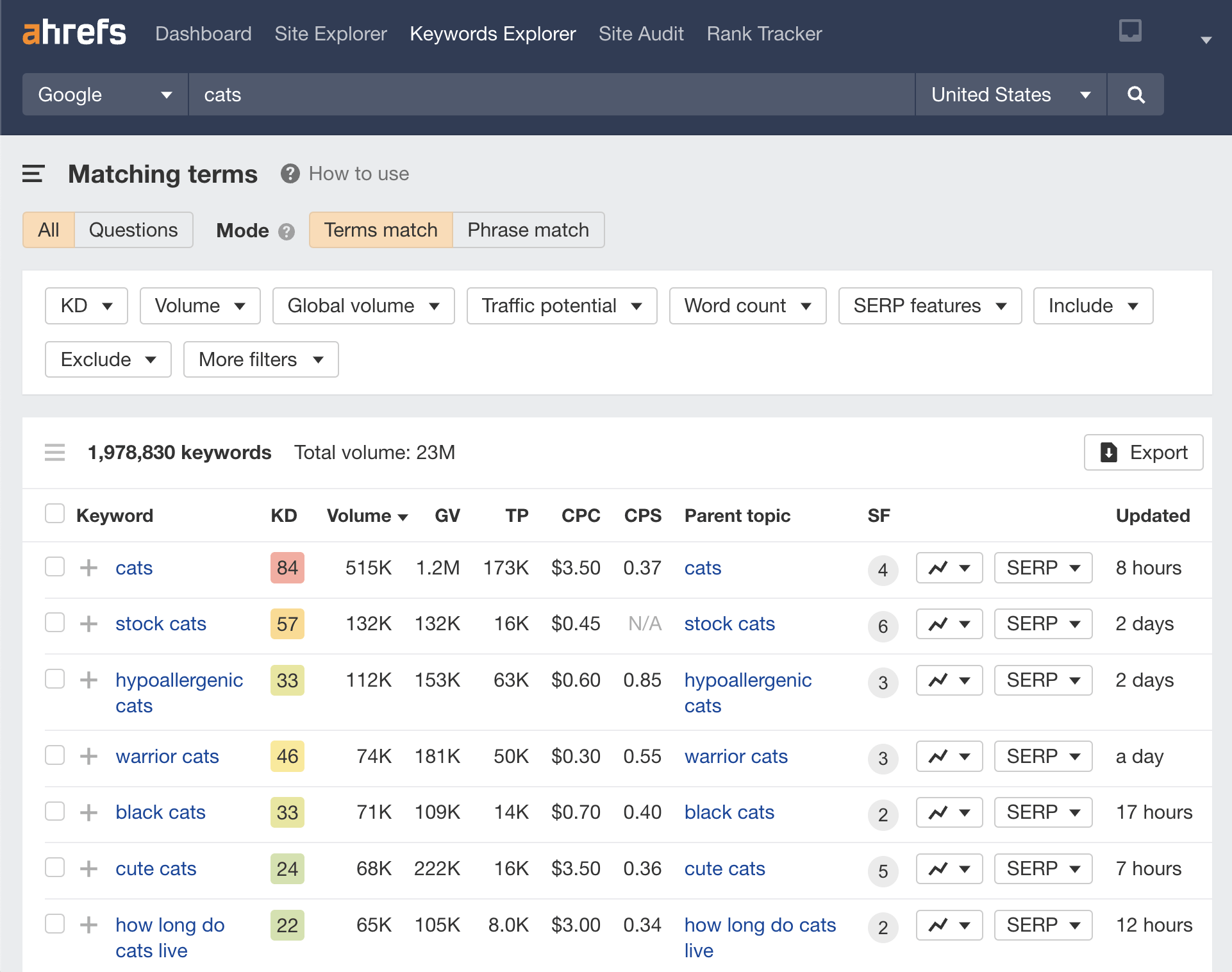Toggle the Questions tab filter

coord(133,229)
